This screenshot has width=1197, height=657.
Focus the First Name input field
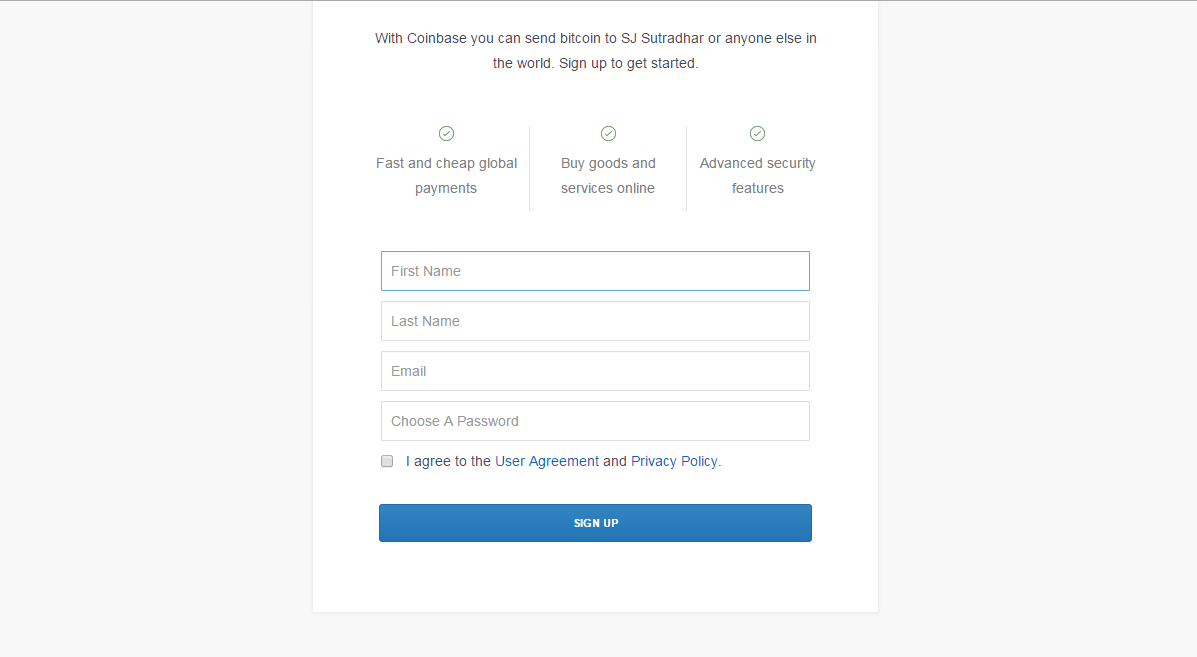coord(595,271)
